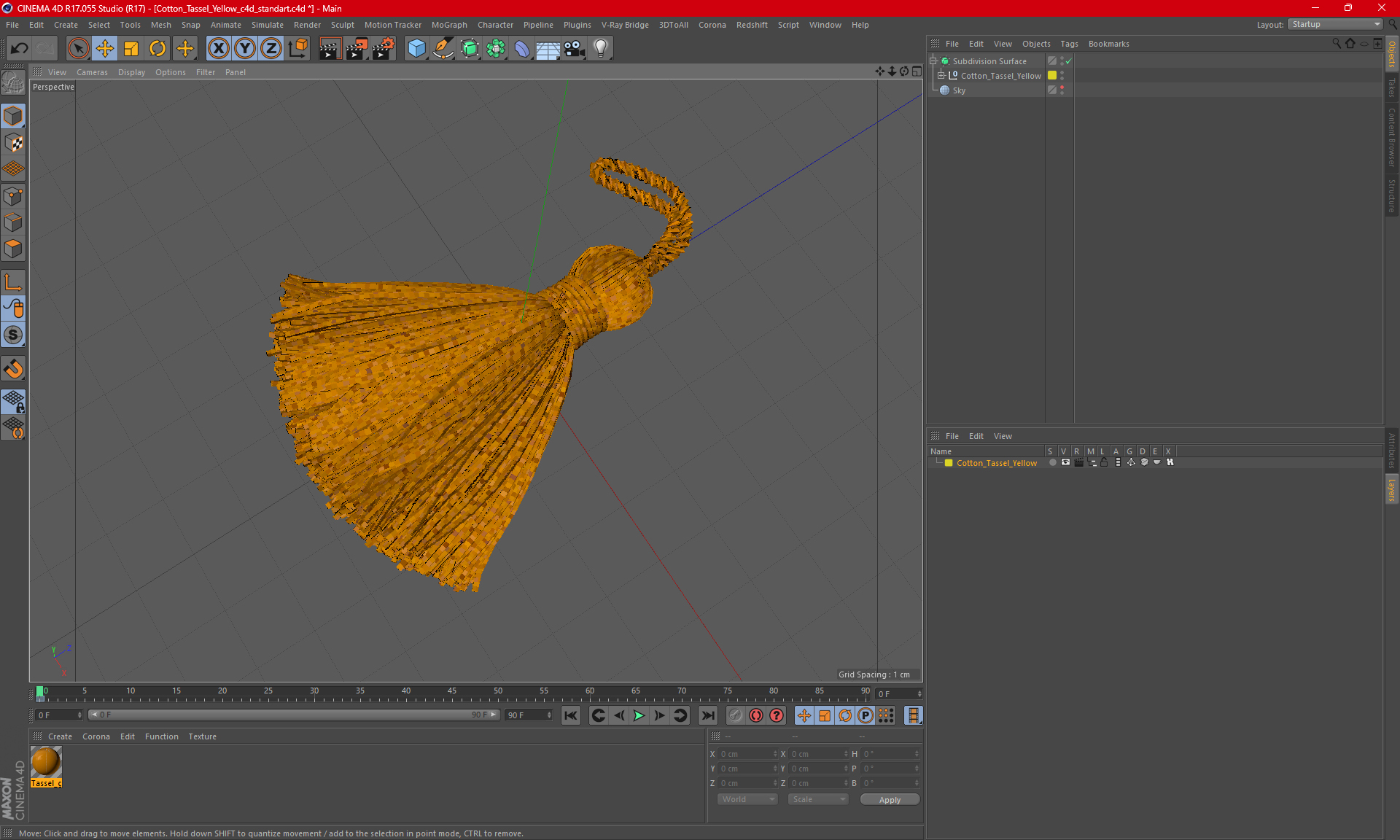Open Object Manager Bookmarks menu
Image resolution: width=1400 pixels, height=840 pixels.
(1108, 44)
